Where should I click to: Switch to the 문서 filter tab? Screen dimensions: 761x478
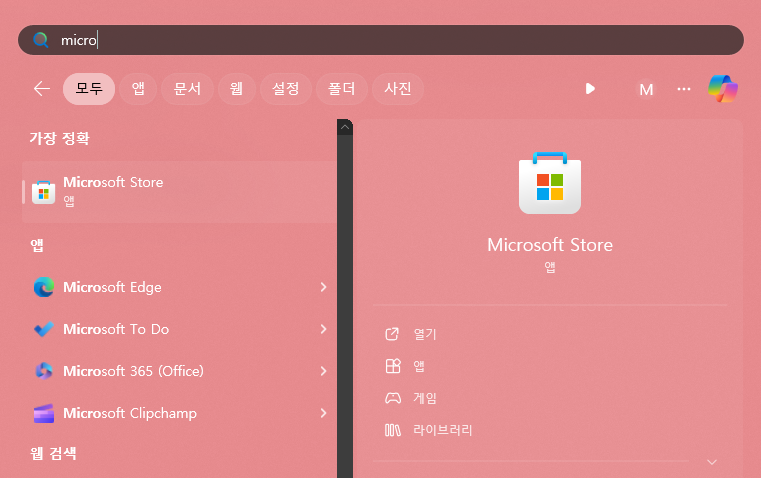[x=187, y=89]
